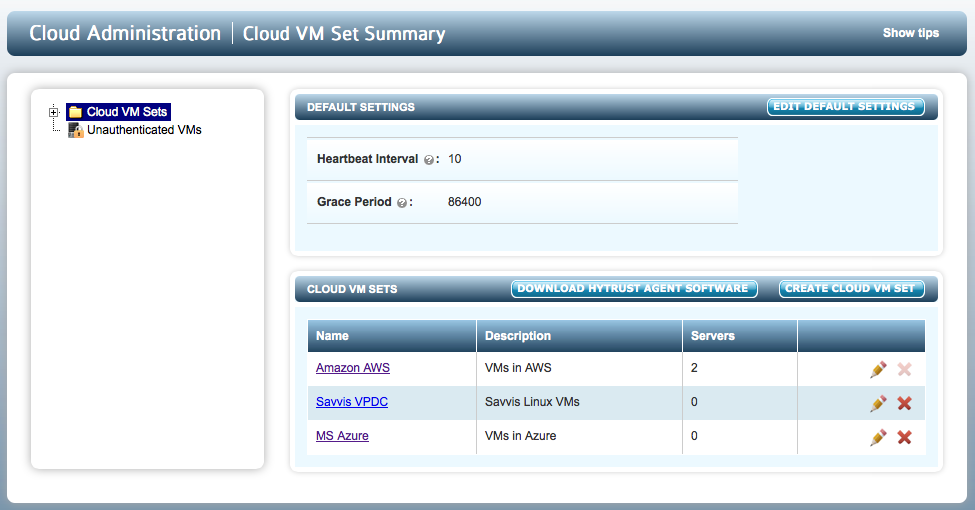Edit Amazon AWS with pencil icon
Viewport: 975px width, 510px height.
coord(878,369)
